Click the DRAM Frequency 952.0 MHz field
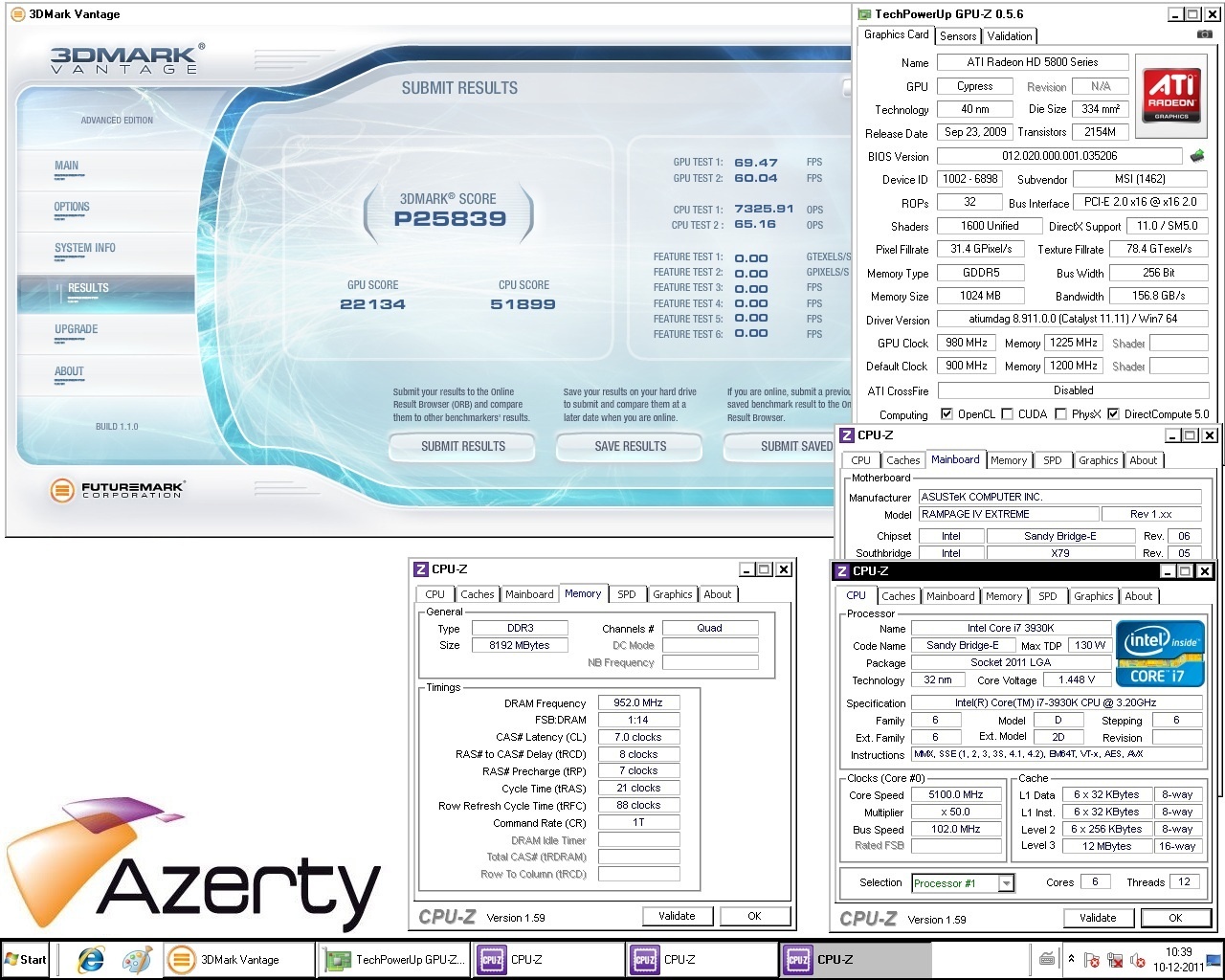The image size is (1225, 980). [x=638, y=702]
